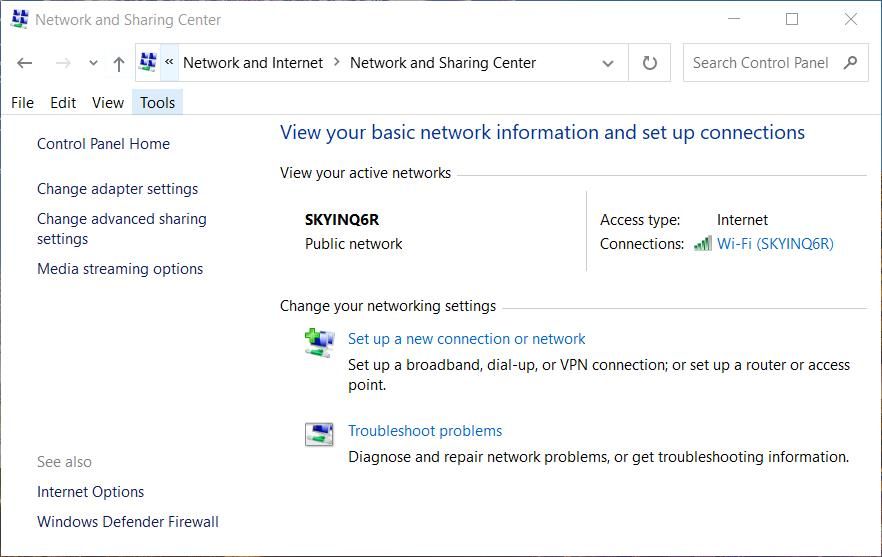The width and height of the screenshot is (882, 557).
Task: Expand the hidden breadcrumb chevron
Action: (x=169, y=62)
